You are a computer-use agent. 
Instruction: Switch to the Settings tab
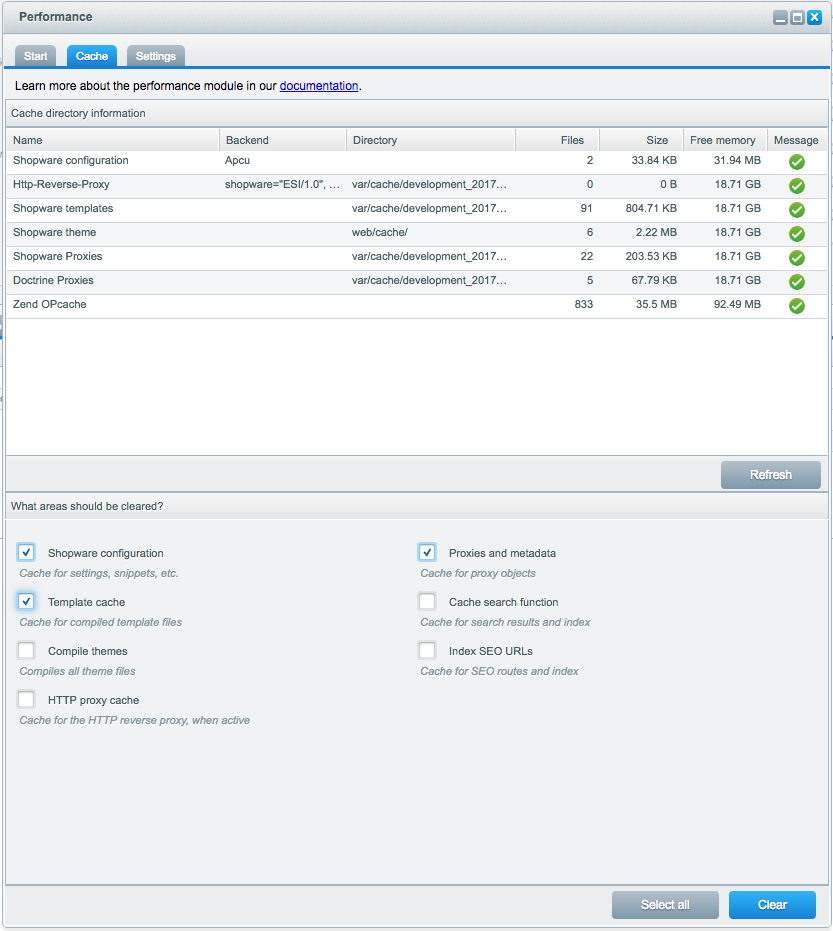pyautogui.click(x=156, y=56)
